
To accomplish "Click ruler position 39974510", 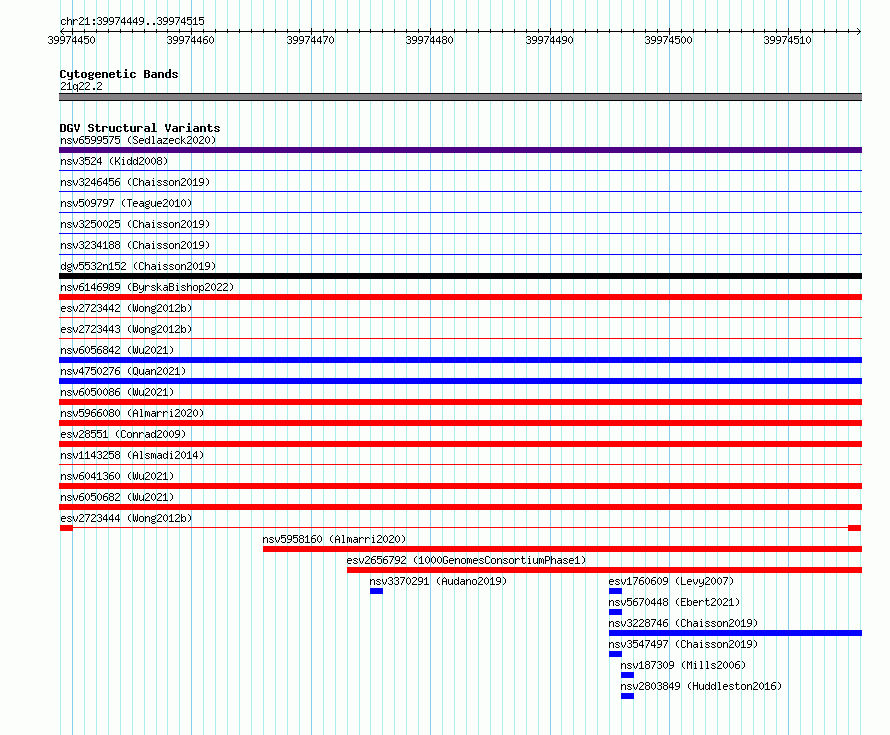I will [x=788, y=40].
